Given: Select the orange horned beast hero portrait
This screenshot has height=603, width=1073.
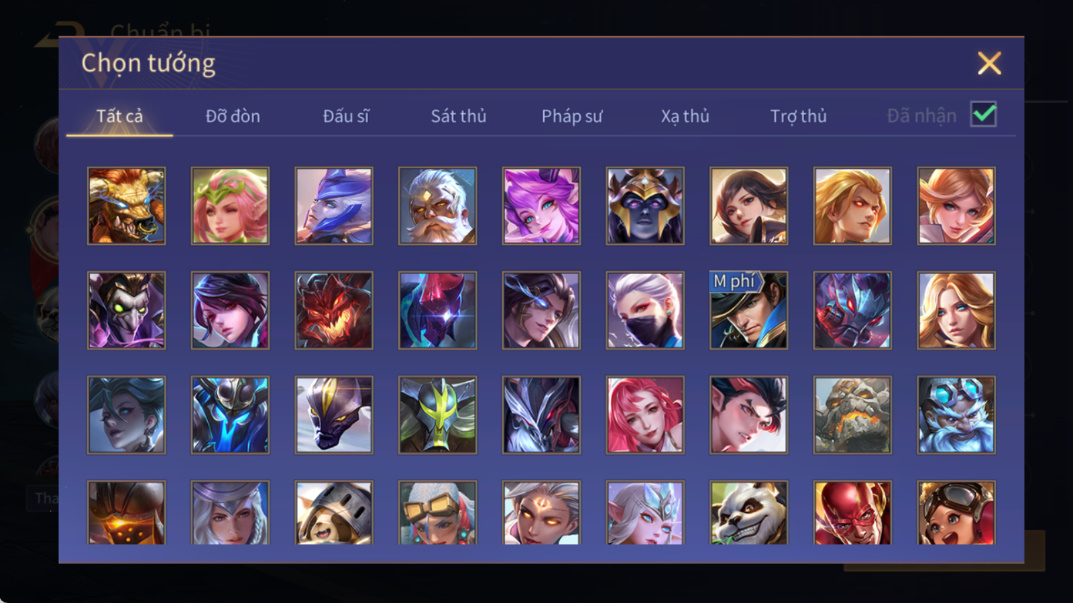Looking at the screenshot, I should point(127,206).
